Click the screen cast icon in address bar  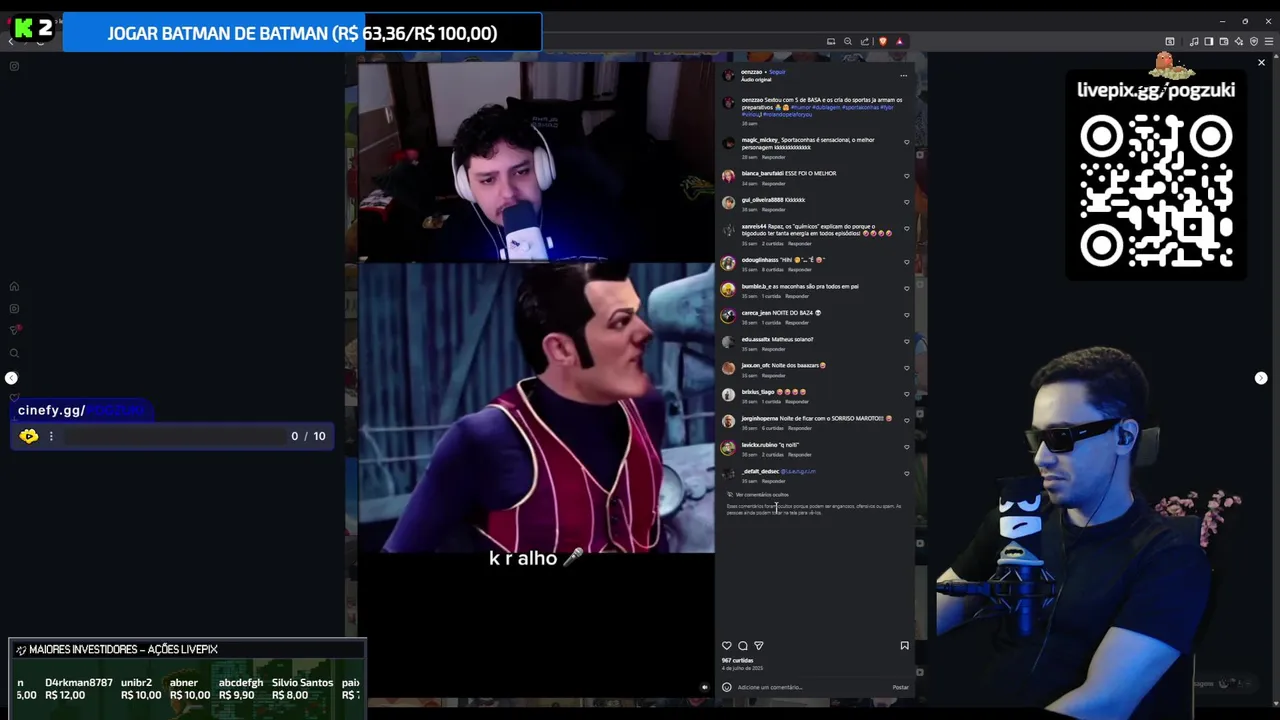coord(830,41)
